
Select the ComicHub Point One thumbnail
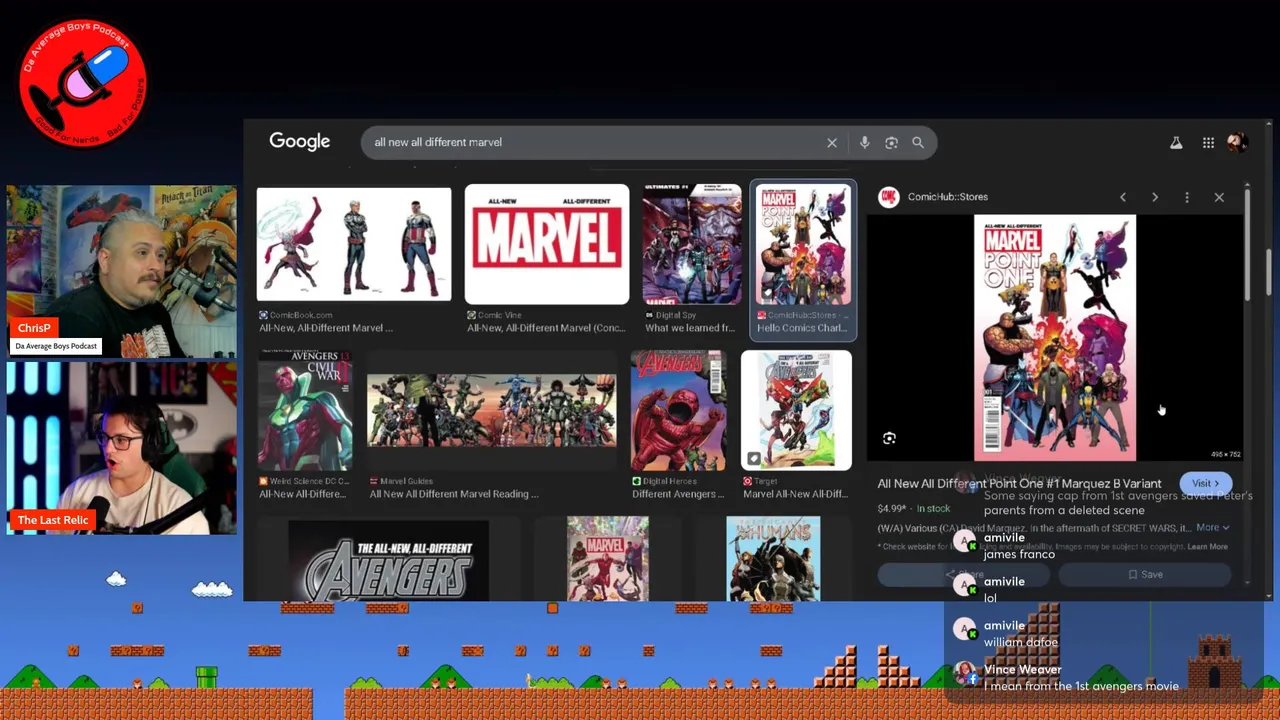803,244
